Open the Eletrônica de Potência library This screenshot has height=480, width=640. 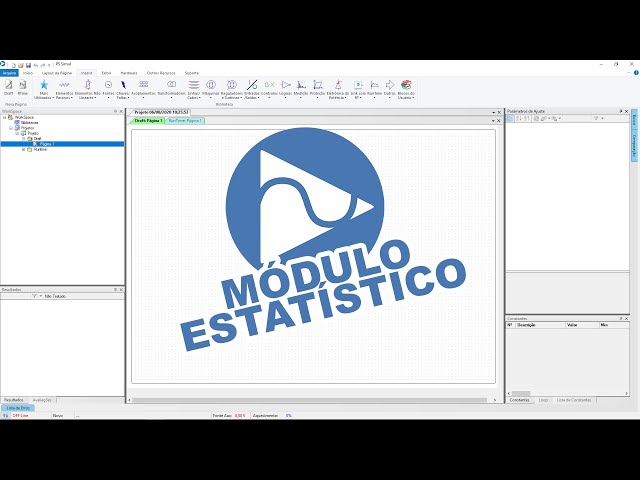point(338,89)
